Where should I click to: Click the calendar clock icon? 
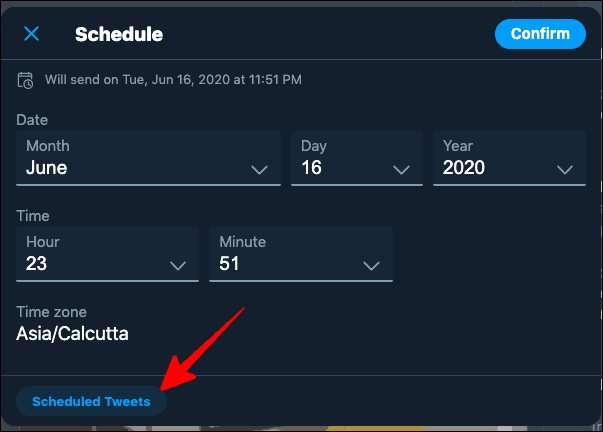pyautogui.click(x=25, y=80)
